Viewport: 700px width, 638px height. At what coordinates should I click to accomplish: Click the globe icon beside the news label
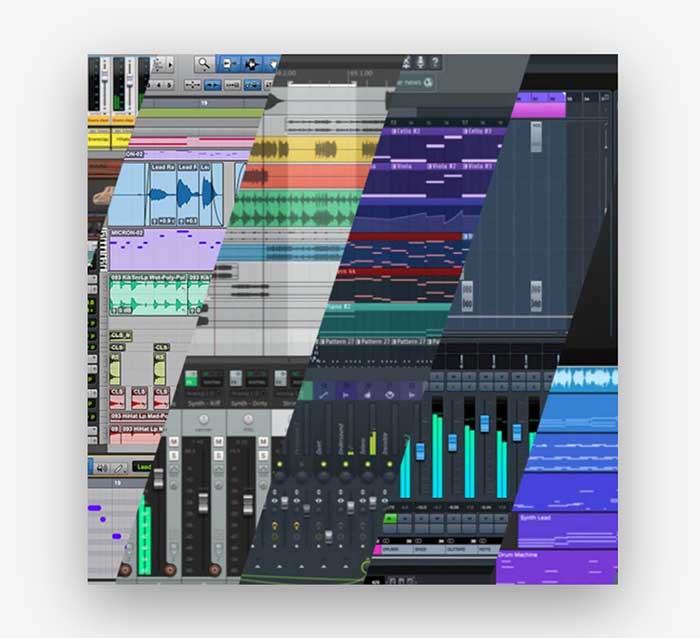[428, 82]
